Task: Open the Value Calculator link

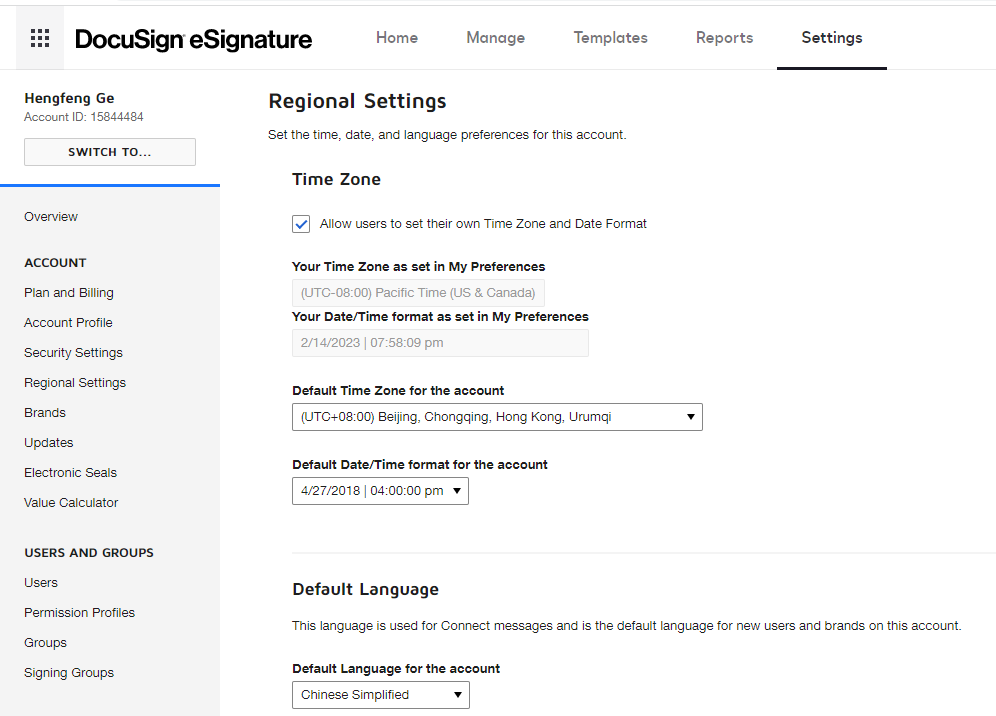Action: tap(71, 503)
